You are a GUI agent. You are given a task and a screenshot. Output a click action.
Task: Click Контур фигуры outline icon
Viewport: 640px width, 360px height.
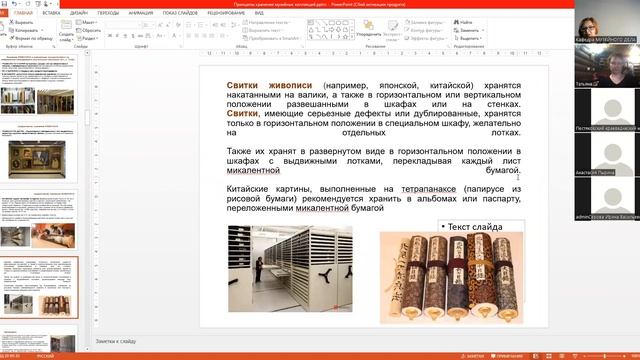click(x=408, y=30)
